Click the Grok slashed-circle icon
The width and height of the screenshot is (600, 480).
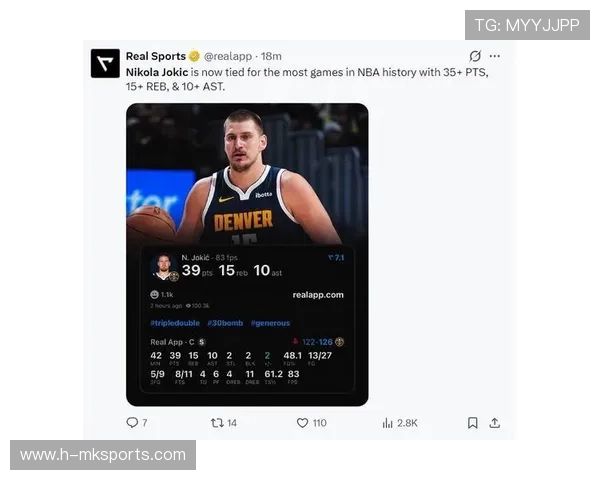(x=475, y=56)
